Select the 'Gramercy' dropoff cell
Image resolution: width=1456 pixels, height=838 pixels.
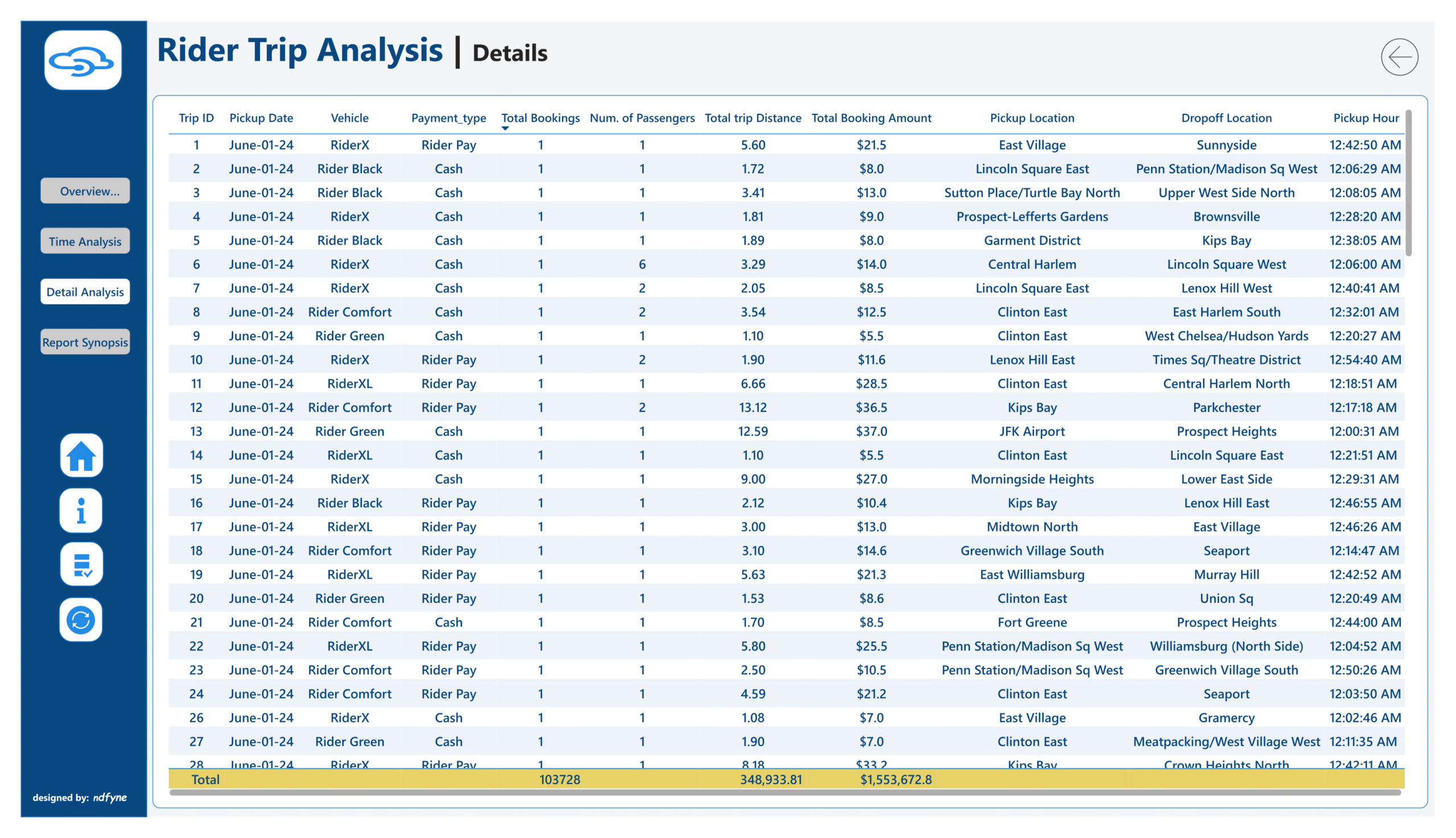tap(1226, 719)
